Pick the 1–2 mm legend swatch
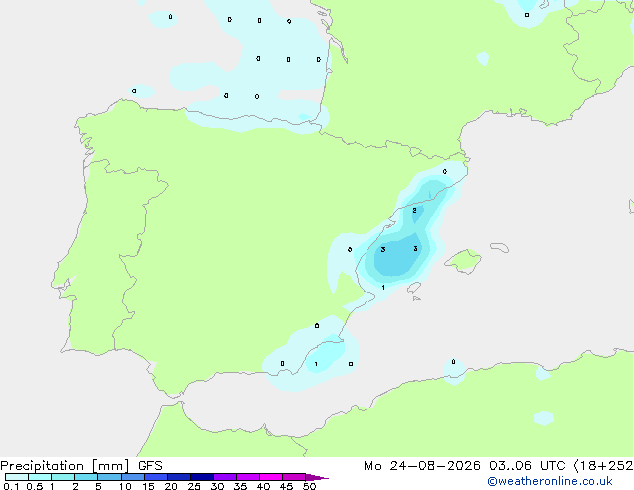This screenshot has width=634, height=490. (63, 477)
